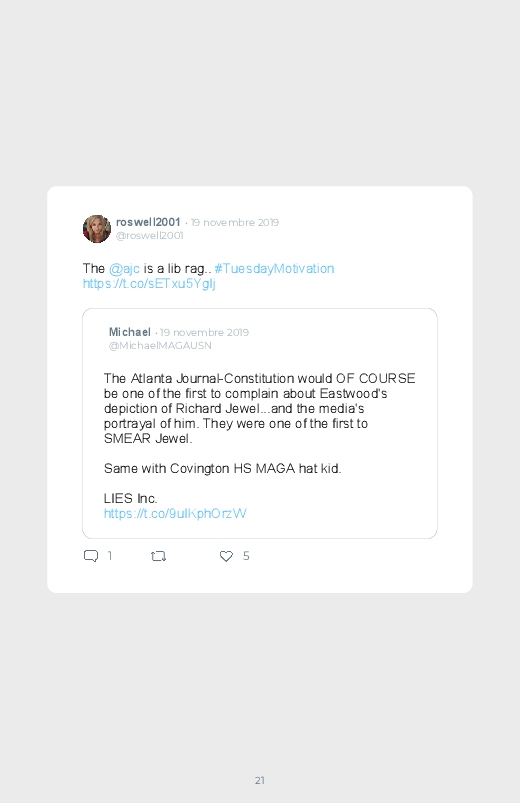Screen dimensions: 520x803
Task: Click the reply speech bubble icon
Action: 91,556
